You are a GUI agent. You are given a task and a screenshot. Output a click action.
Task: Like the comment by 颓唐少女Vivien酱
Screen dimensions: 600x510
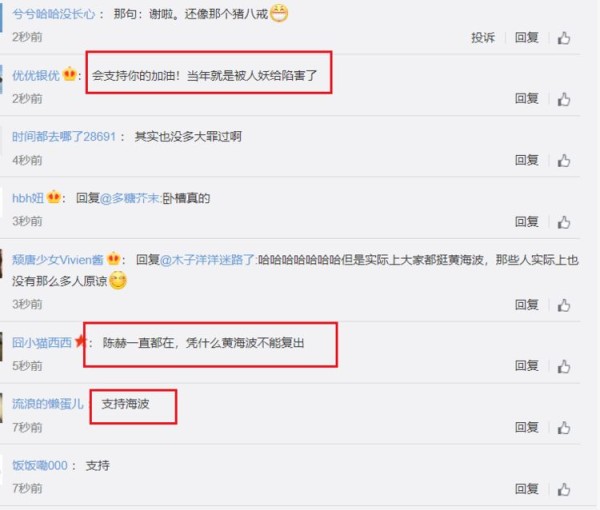click(564, 305)
